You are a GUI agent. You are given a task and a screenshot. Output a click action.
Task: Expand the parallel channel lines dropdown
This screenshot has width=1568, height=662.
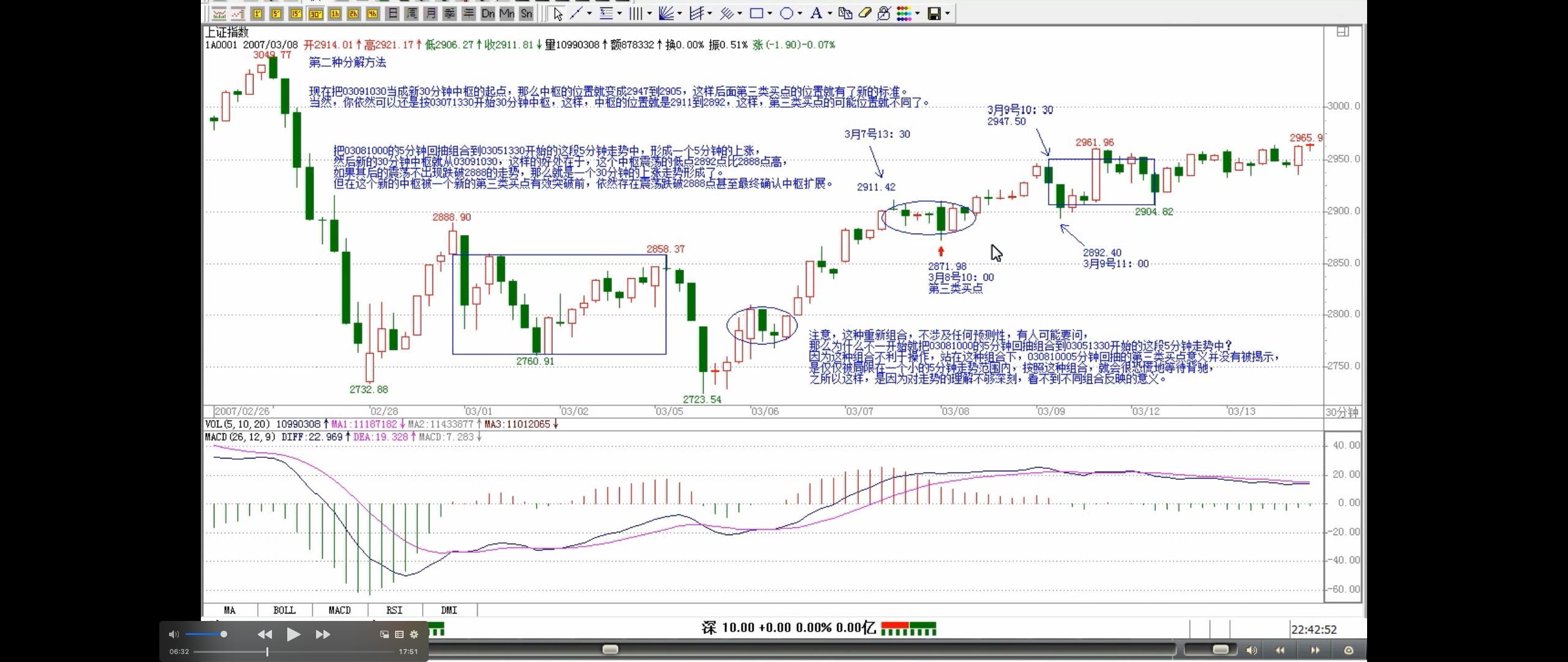coord(739,13)
